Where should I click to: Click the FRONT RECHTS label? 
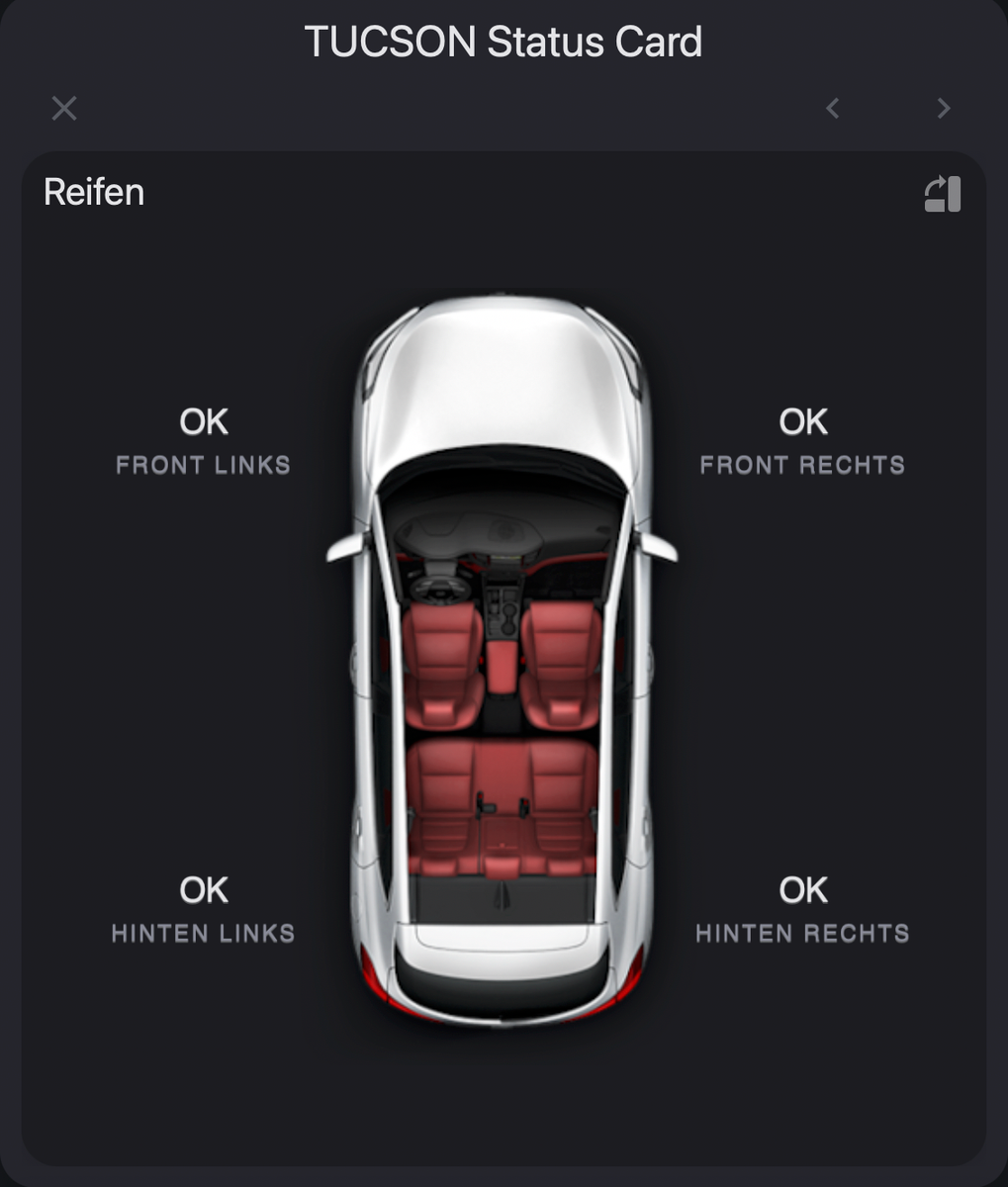[x=802, y=465]
